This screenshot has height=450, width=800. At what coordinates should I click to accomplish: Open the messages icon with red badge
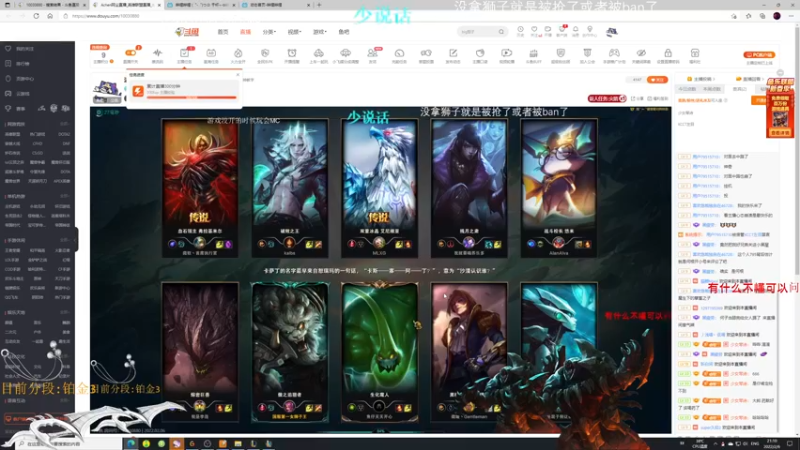point(562,30)
